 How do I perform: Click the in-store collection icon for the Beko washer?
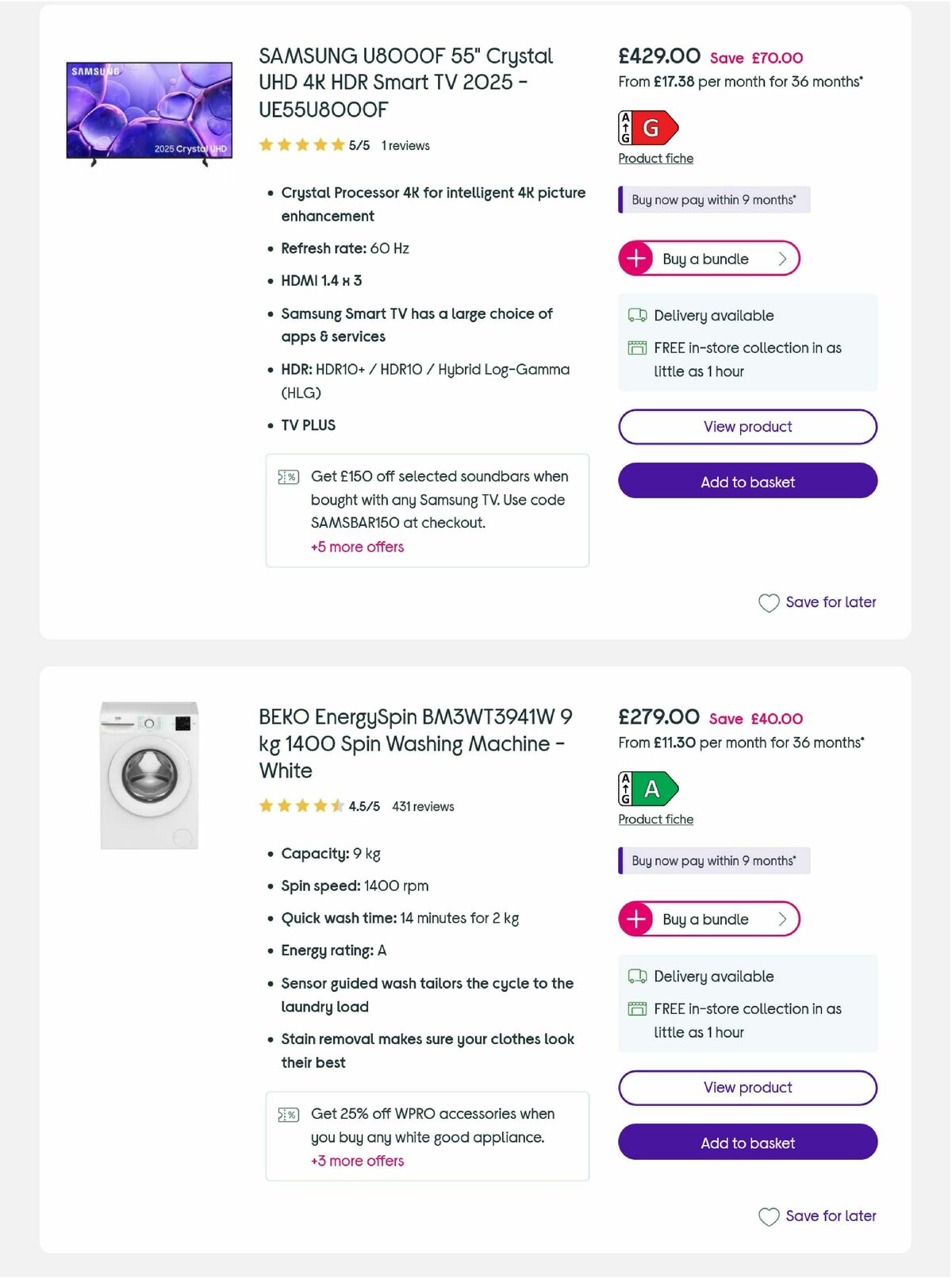(637, 1008)
